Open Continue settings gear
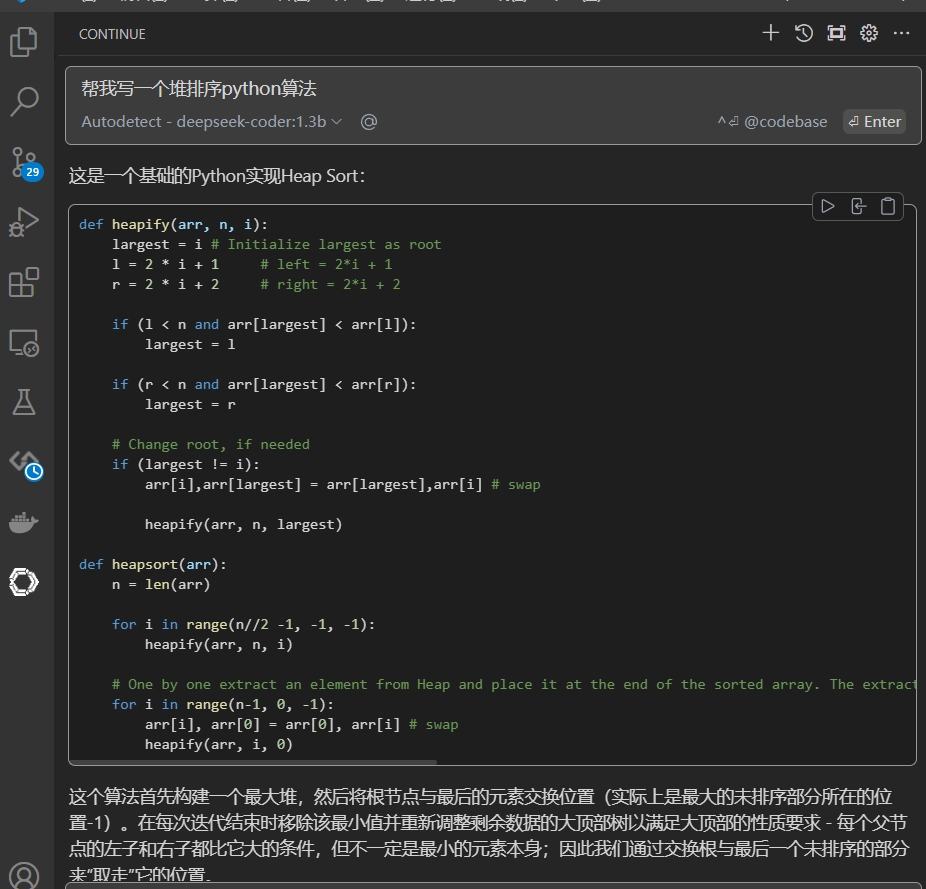The image size is (926, 889). 869,32
